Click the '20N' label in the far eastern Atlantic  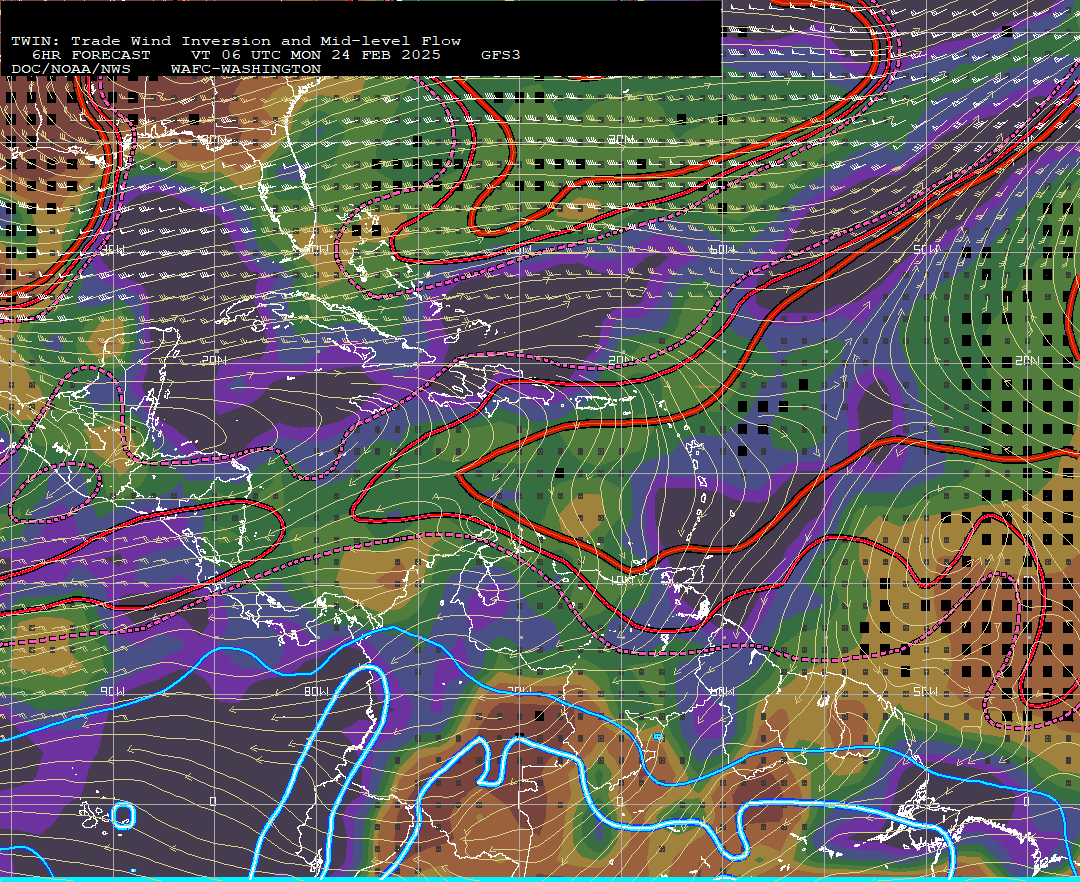(1027, 360)
